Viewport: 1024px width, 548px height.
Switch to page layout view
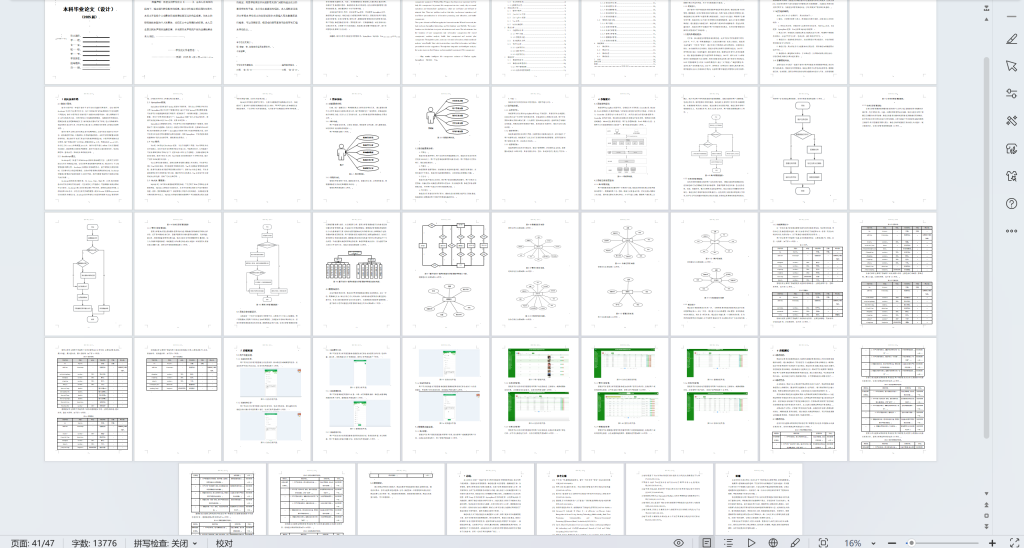point(707,543)
